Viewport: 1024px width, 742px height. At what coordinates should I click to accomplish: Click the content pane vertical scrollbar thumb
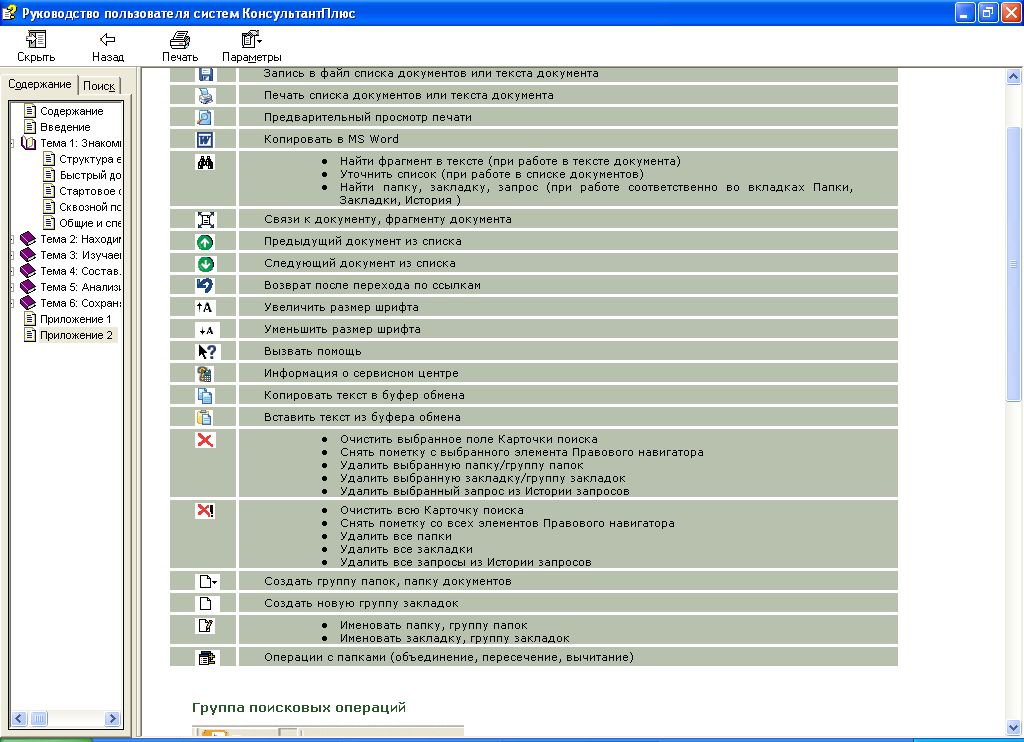coord(1014,264)
